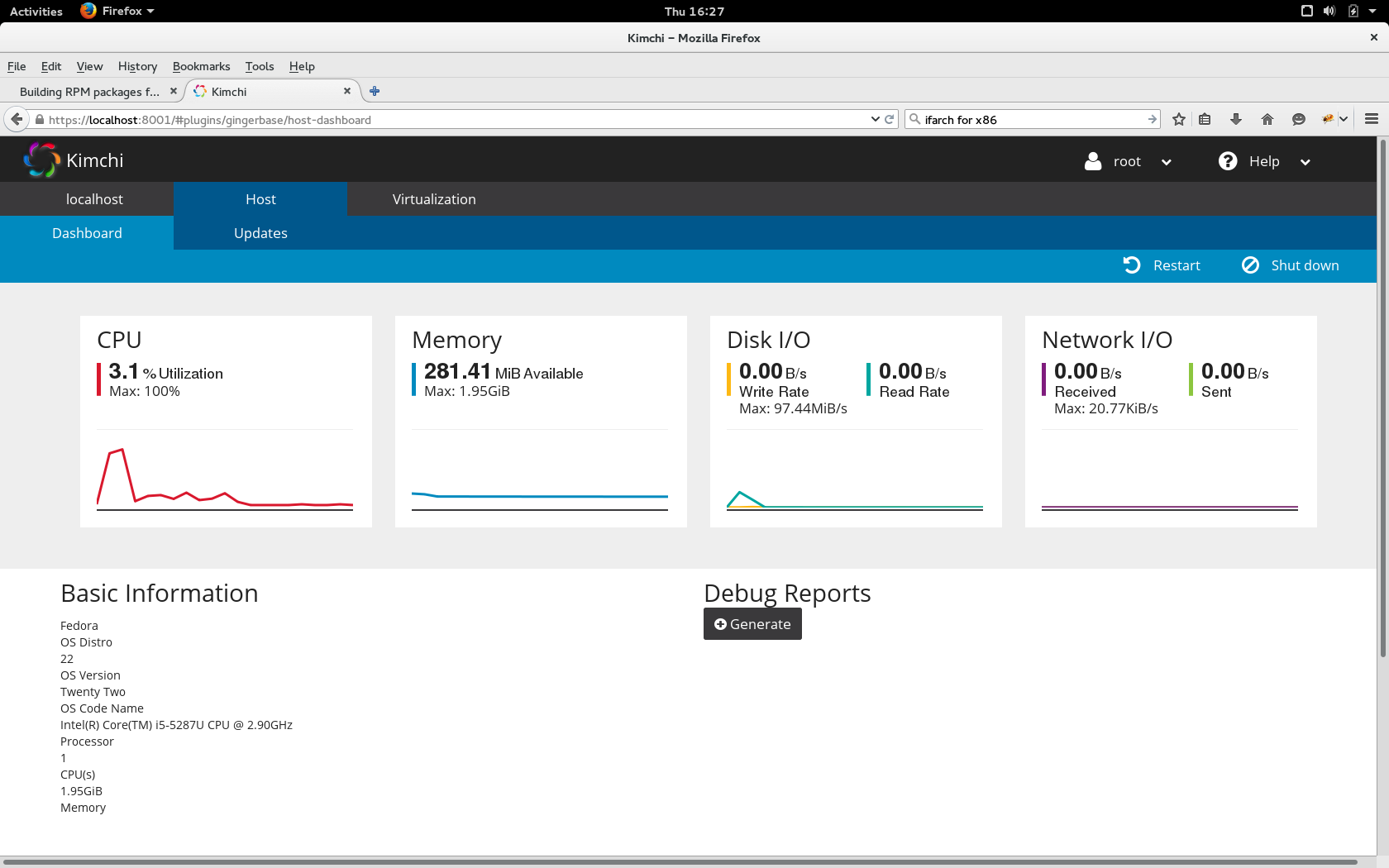This screenshot has width=1389, height=868.
Task: Click the Generate debug report button
Action: point(752,624)
